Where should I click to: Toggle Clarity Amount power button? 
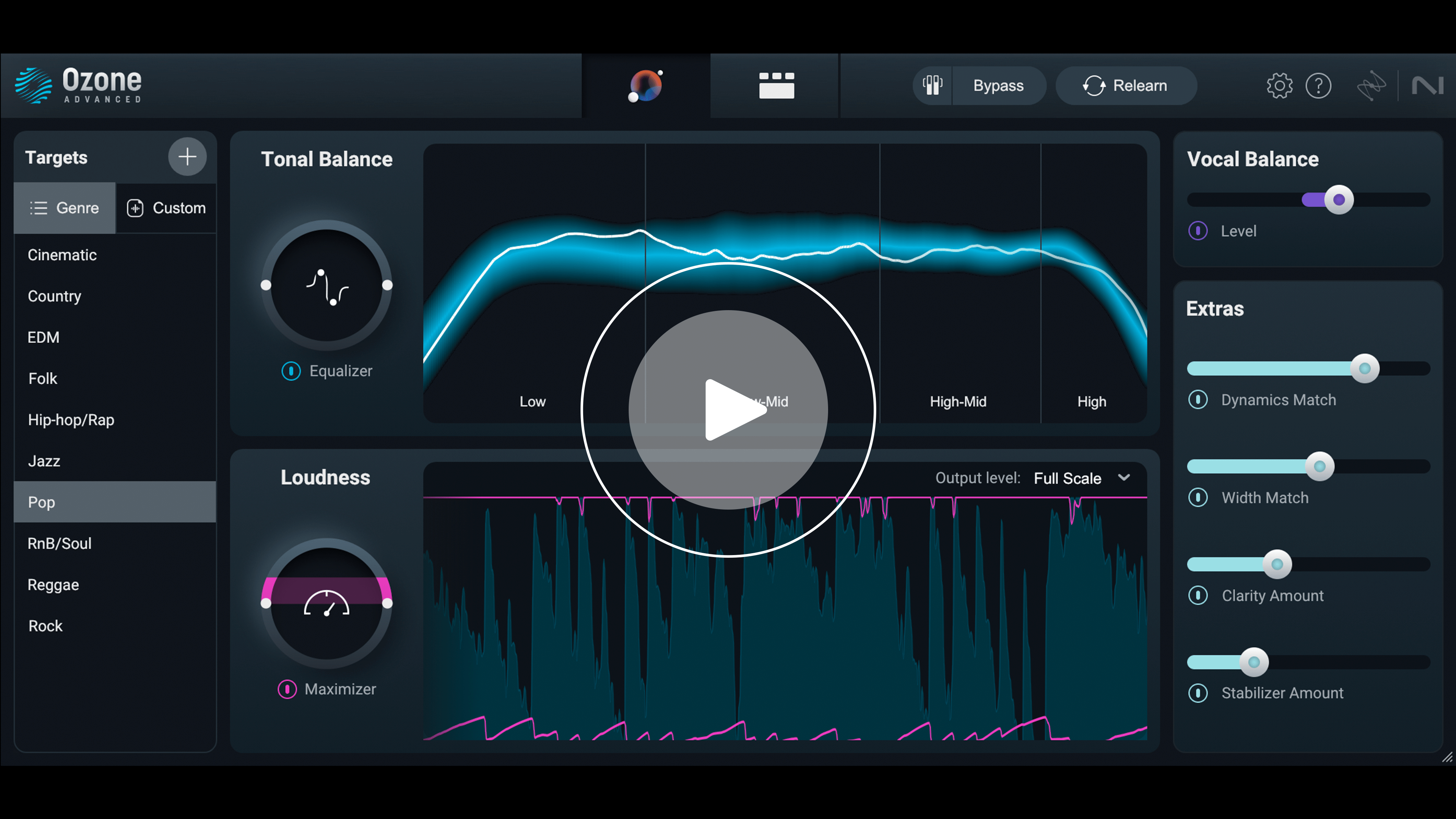click(1198, 595)
